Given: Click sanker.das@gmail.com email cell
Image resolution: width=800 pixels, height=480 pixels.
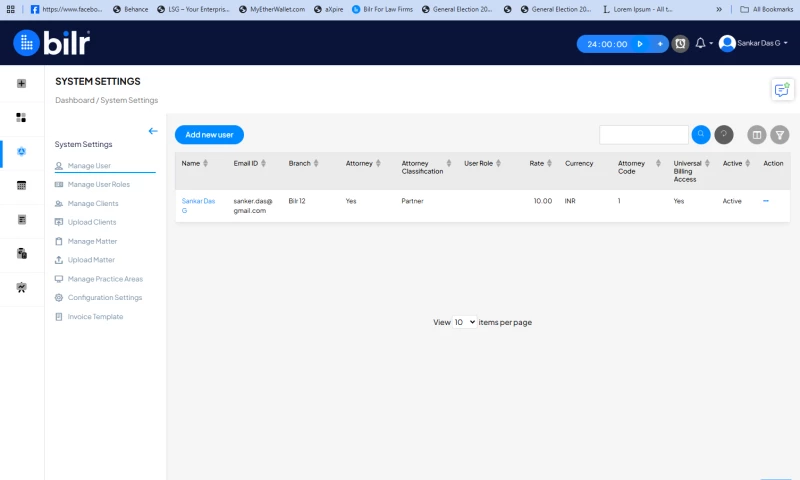Looking at the screenshot, I should click(x=253, y=206).
